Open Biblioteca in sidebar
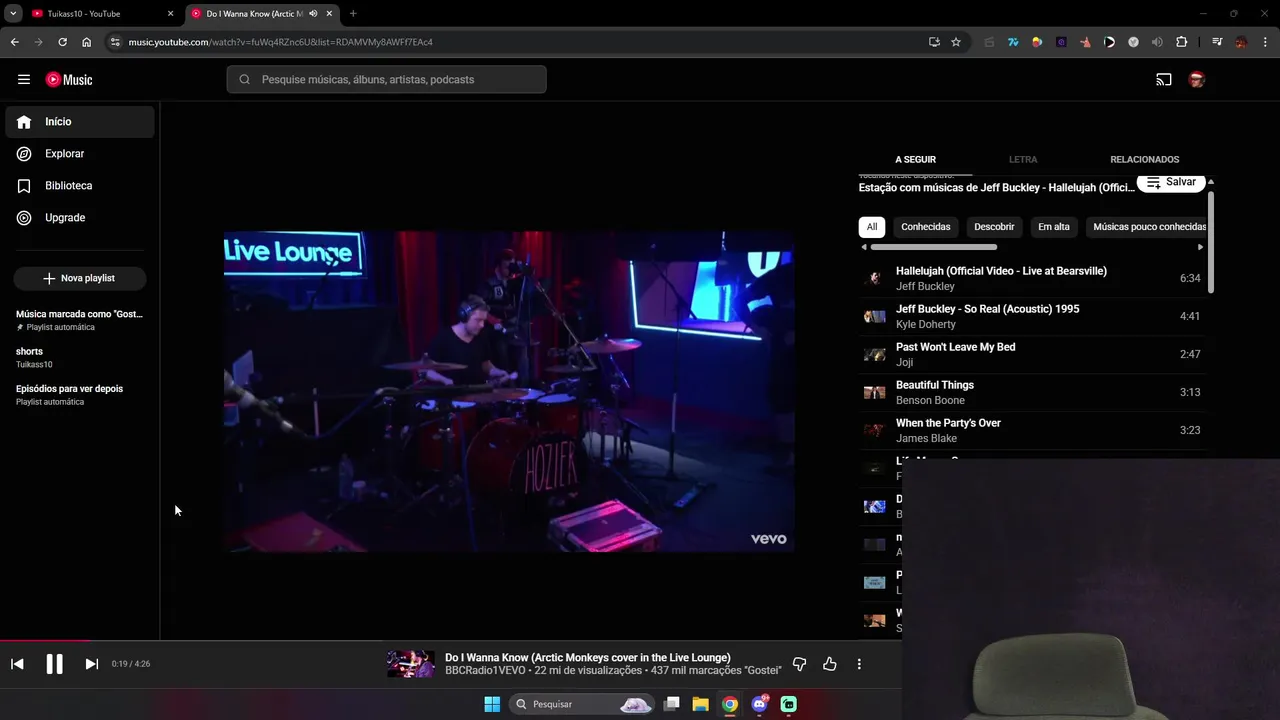Image resolution: width=1280 pixels, height=720 pixels. (80, 186)
